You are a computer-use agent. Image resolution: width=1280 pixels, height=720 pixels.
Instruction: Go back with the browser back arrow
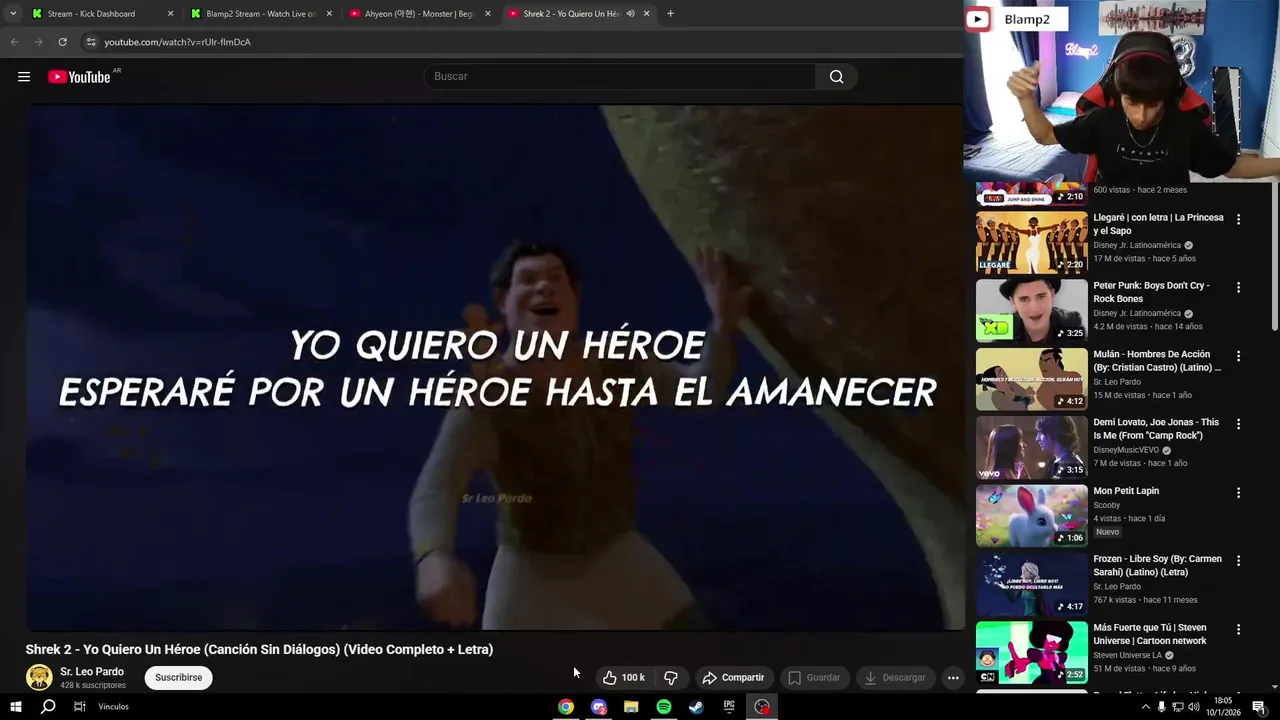click(x=14, y=42)
